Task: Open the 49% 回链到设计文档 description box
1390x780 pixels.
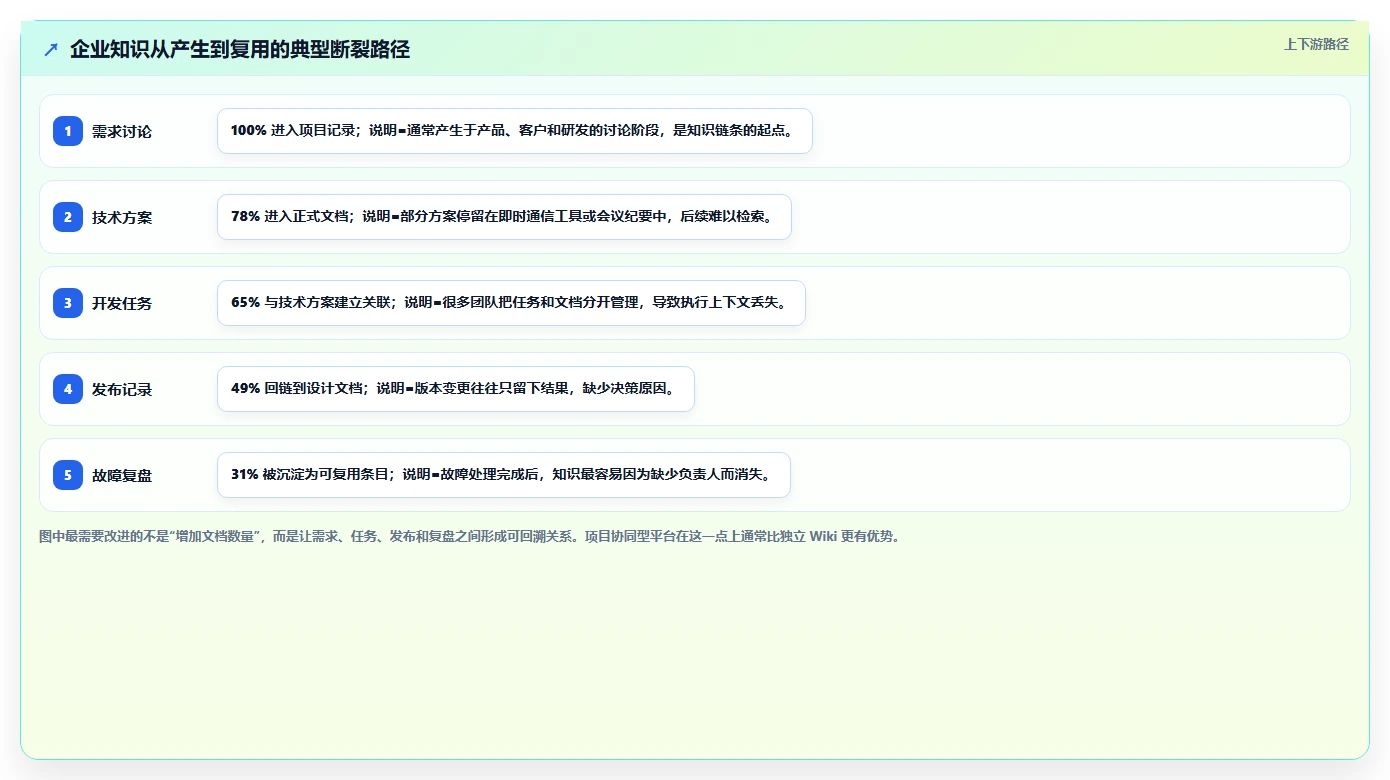Action: (x=456, y=389)
